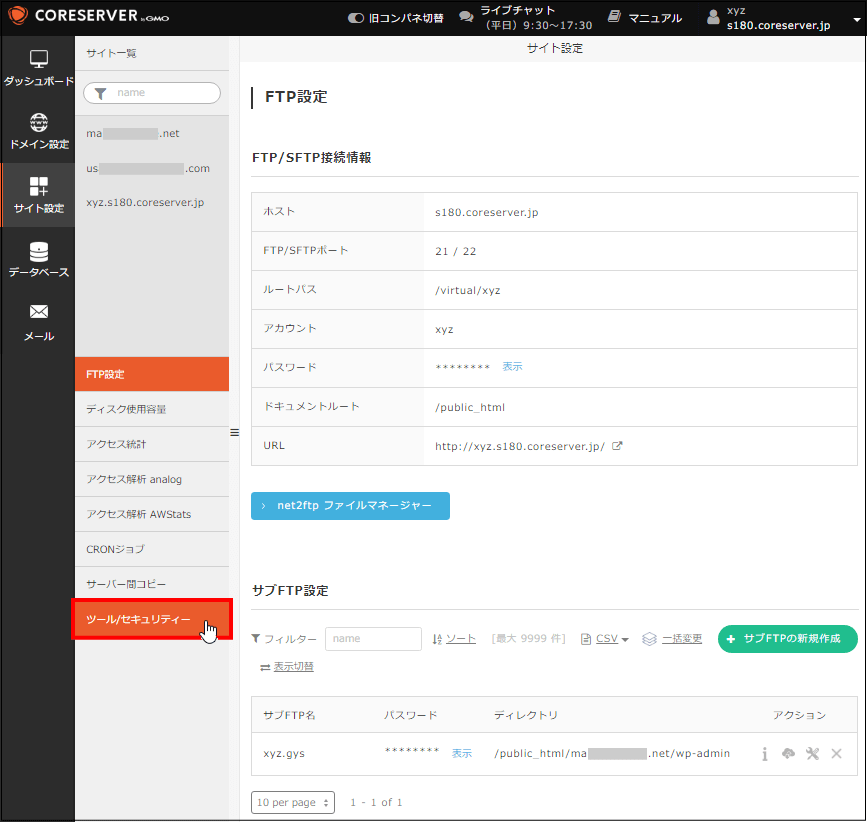This screenshot has height=822, width=867.
Task: Open the マニュアル book icon
Action: point(614,17)
